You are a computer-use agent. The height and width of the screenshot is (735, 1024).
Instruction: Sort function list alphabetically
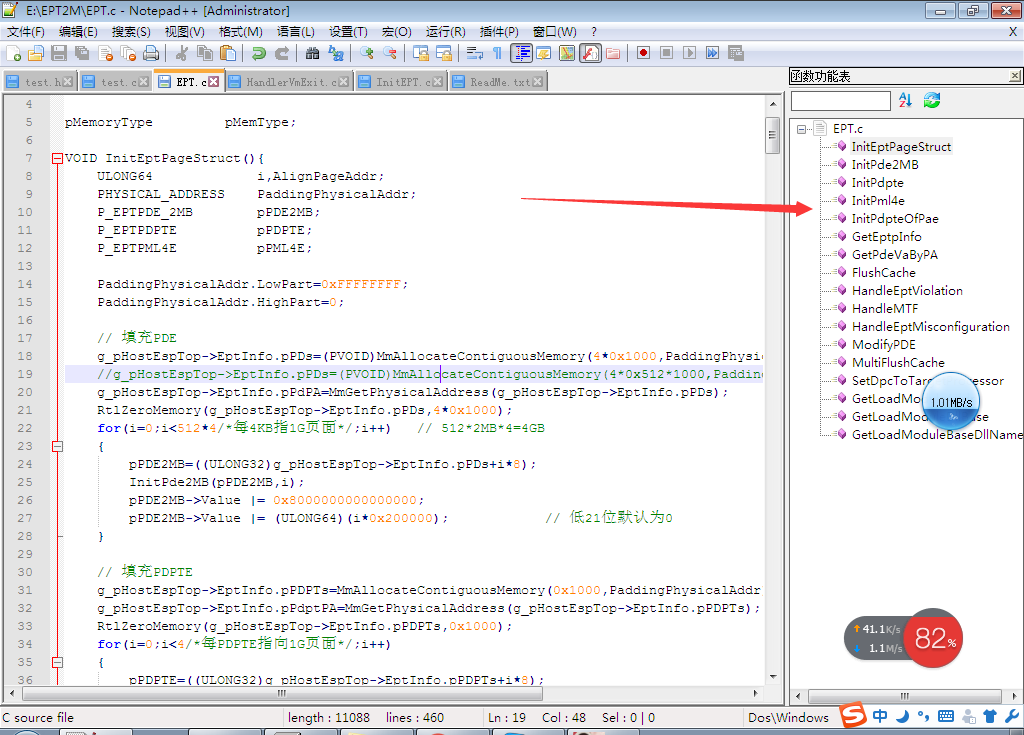[x=905, y=100]
